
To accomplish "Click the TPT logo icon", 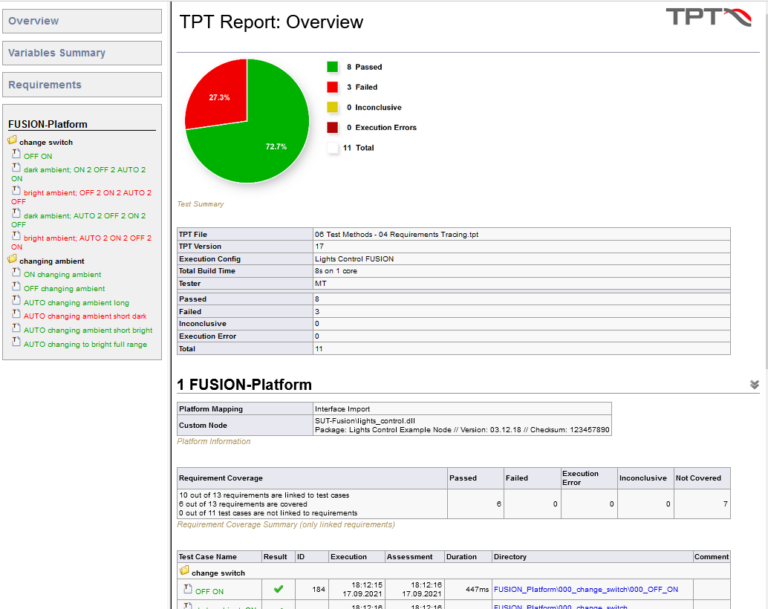I will coord(708,17).
